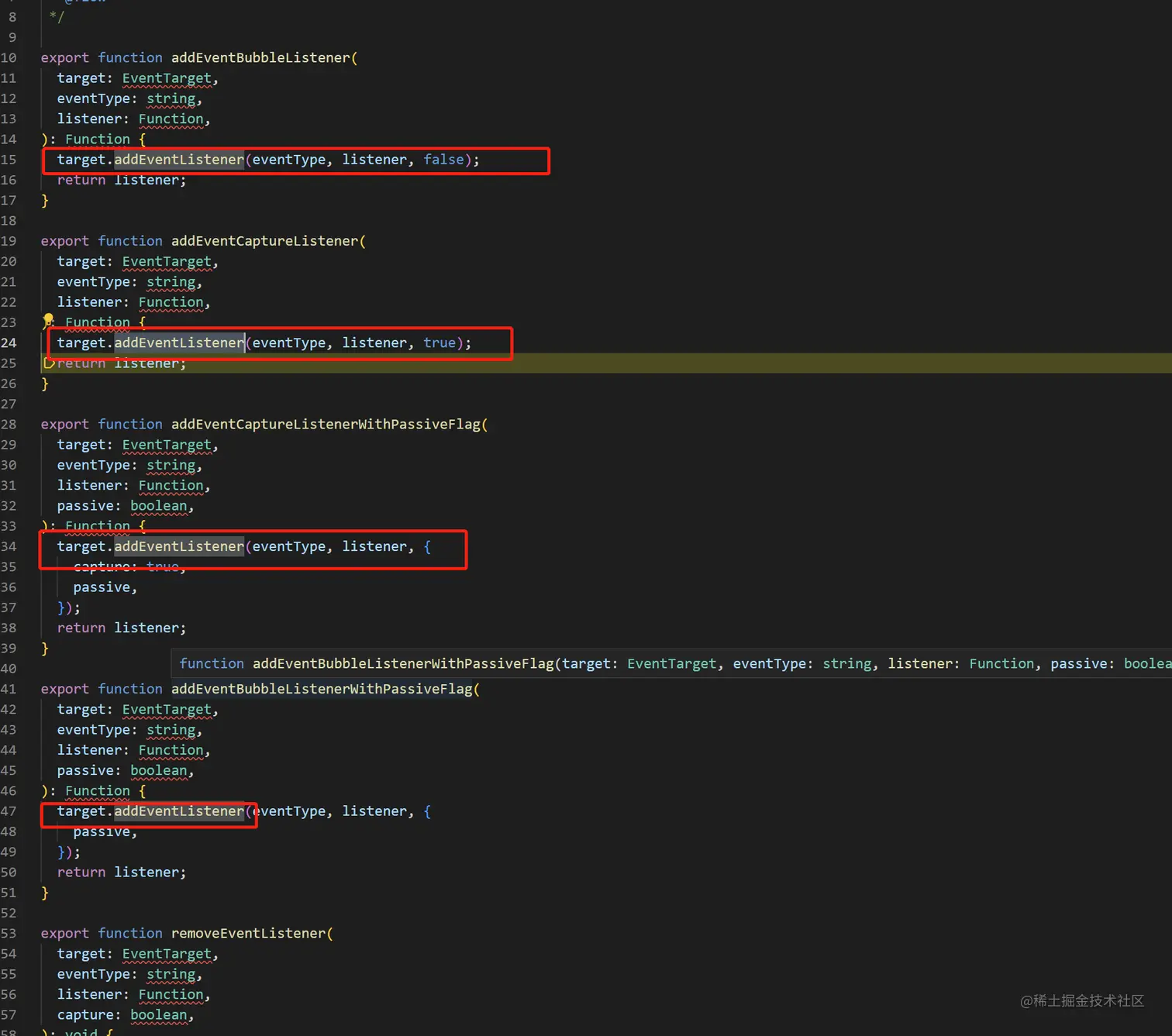Viewport: 1172px width, 1036px height.
Task: Click line number 53 in the gutter
Action: (x=9, y=933)
